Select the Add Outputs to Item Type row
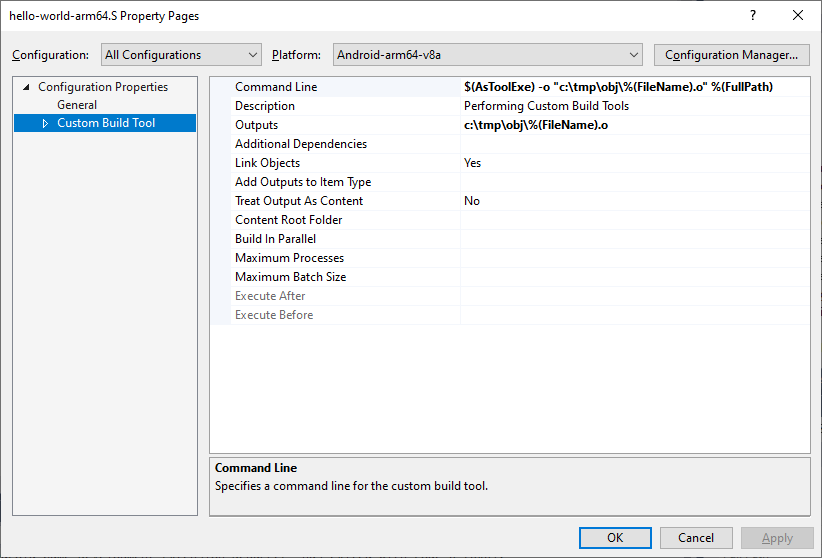This screenshot has width=822, height=558. pyautogui.click(x=303, y=182)
